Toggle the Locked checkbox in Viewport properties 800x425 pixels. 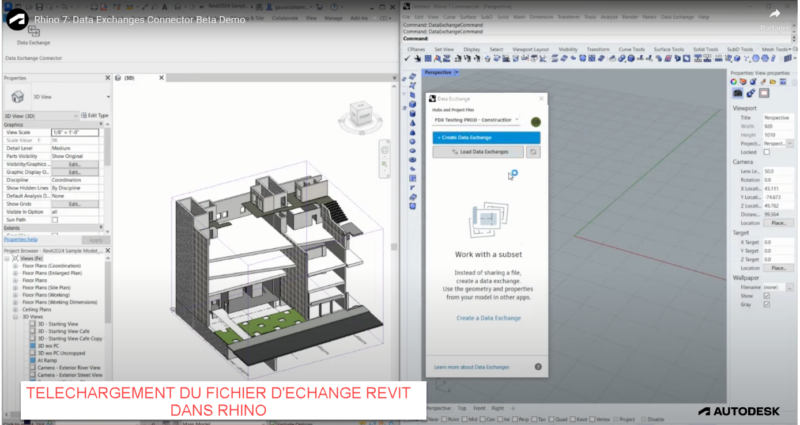coord(767,151)
